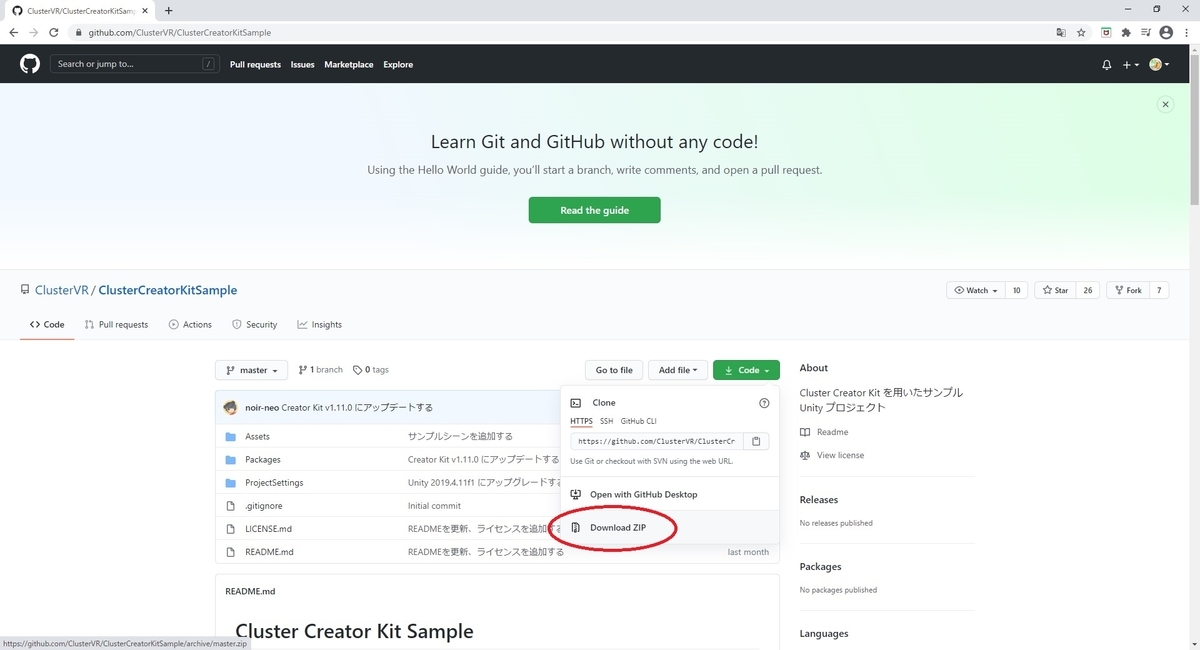Bookmark this page with the star icon
Viewport: 1200px width, 650px height.
coord(1081,32)
